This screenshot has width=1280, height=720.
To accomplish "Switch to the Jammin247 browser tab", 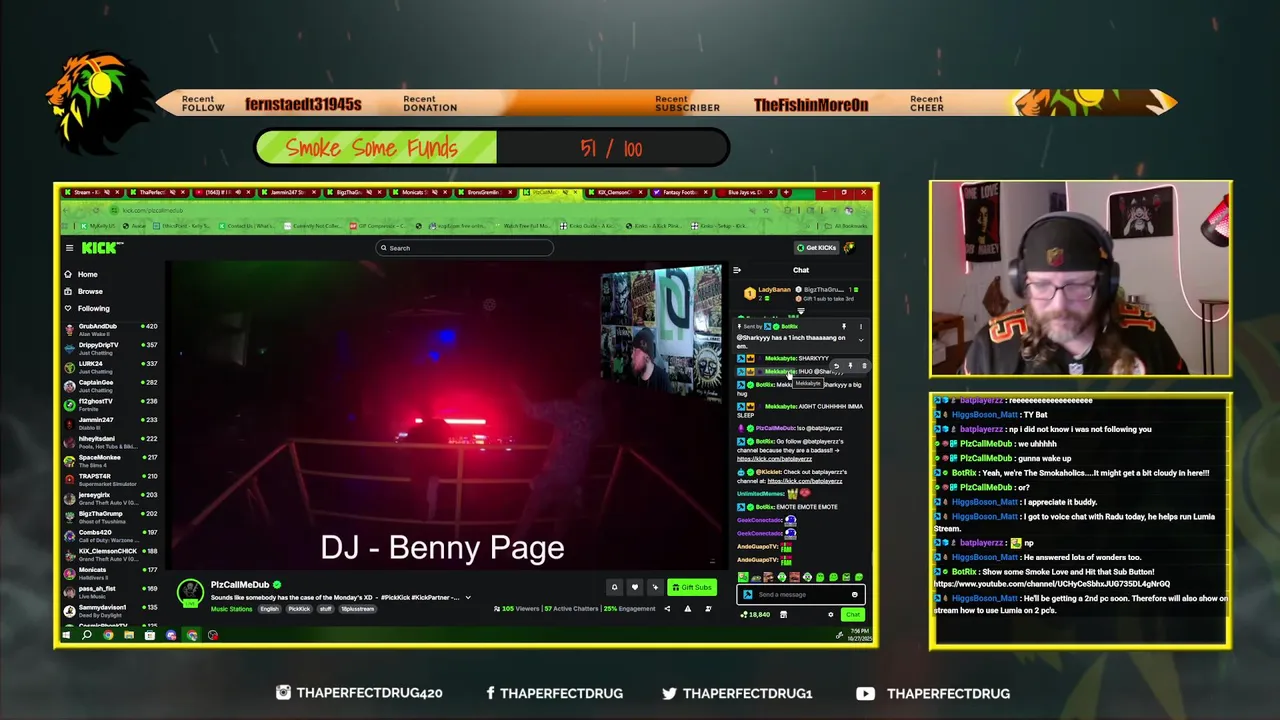I will pyautogui.click(x=289, y=192).
